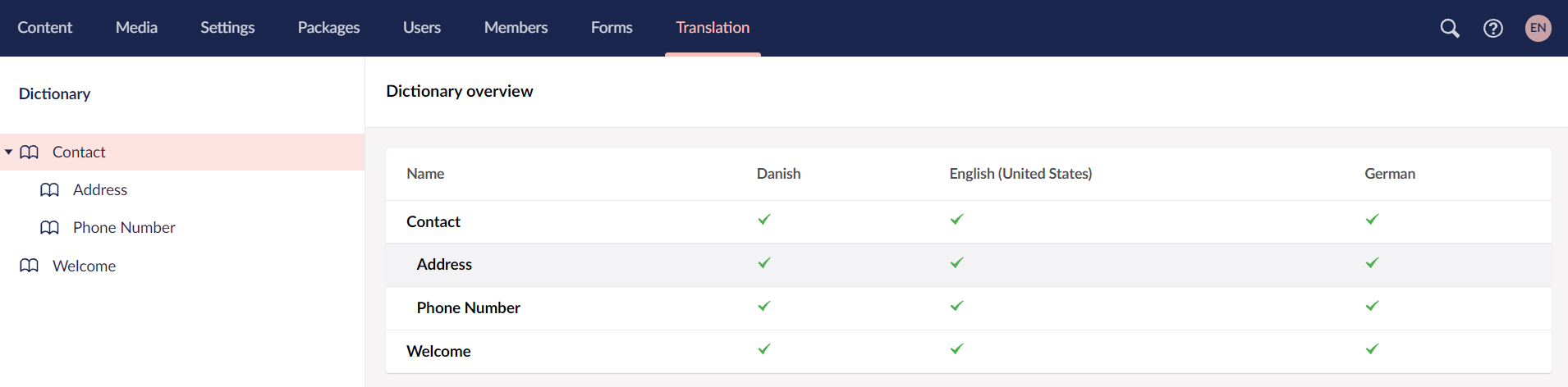Open the Members section
Viewport: 1568px width, 387px height.
(516, 28)
